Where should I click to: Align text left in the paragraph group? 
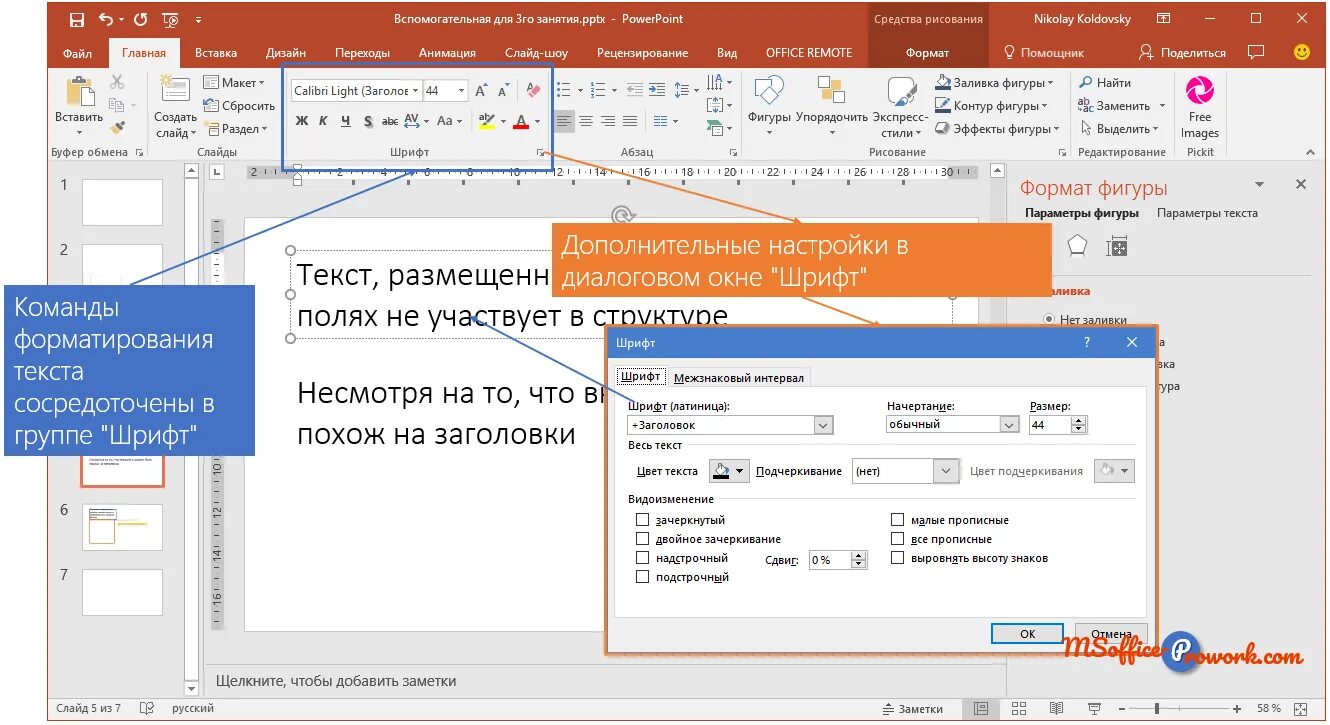coord(565,121)
